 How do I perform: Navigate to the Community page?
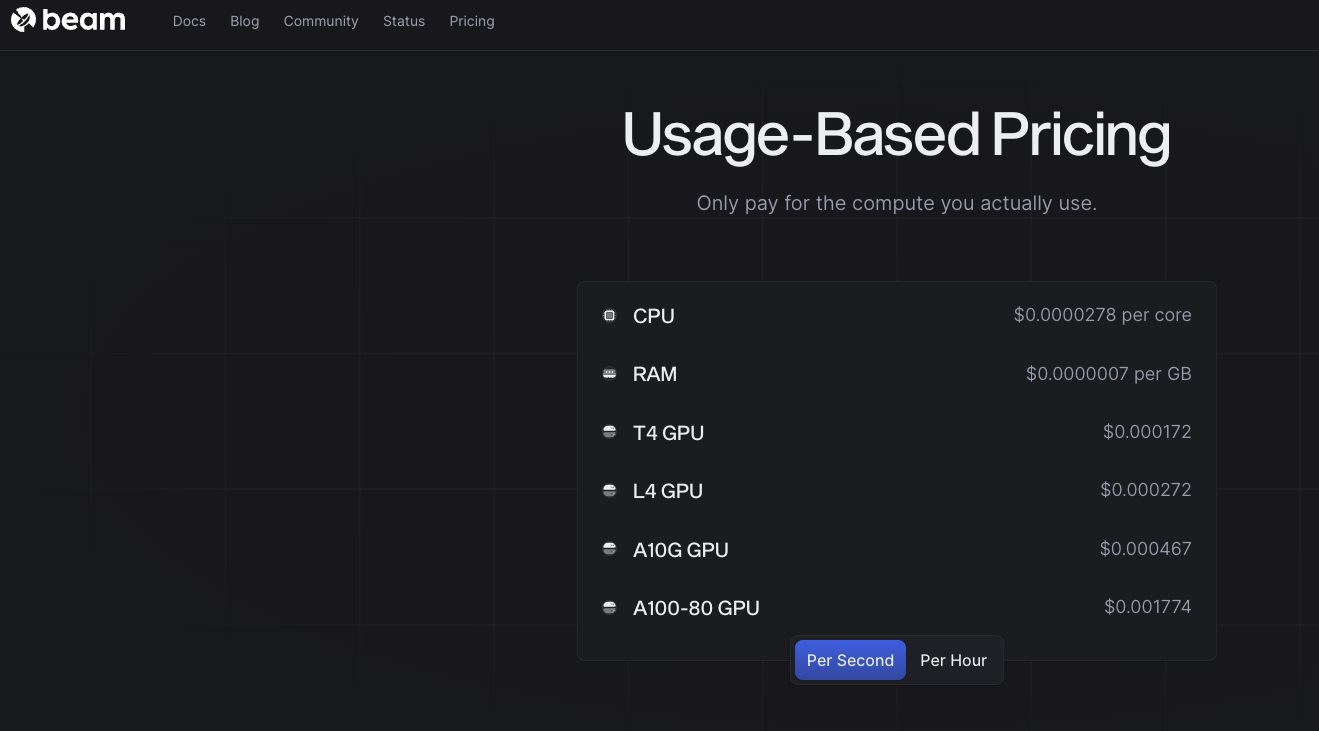pyautogui.click(x=320, y=21)
